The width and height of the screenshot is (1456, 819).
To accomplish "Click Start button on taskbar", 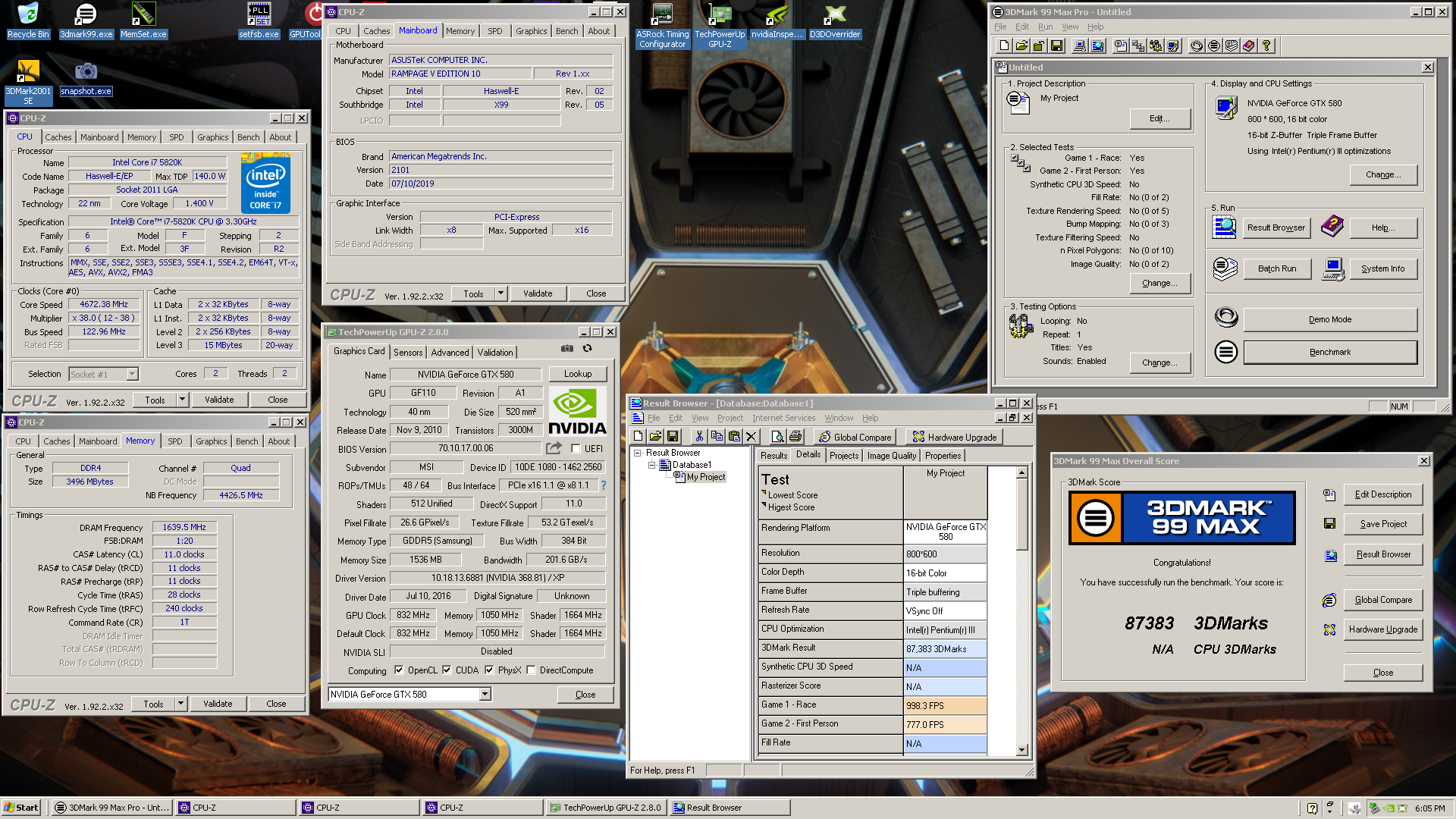I will (21, 808).
